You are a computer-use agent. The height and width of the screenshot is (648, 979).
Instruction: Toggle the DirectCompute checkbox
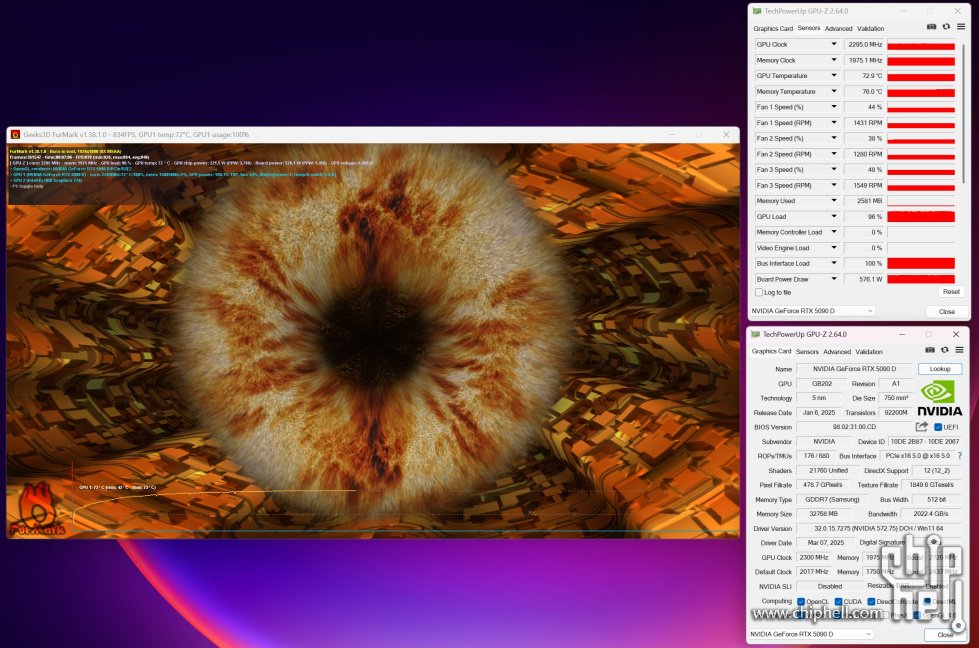click(x=871, y=601)
